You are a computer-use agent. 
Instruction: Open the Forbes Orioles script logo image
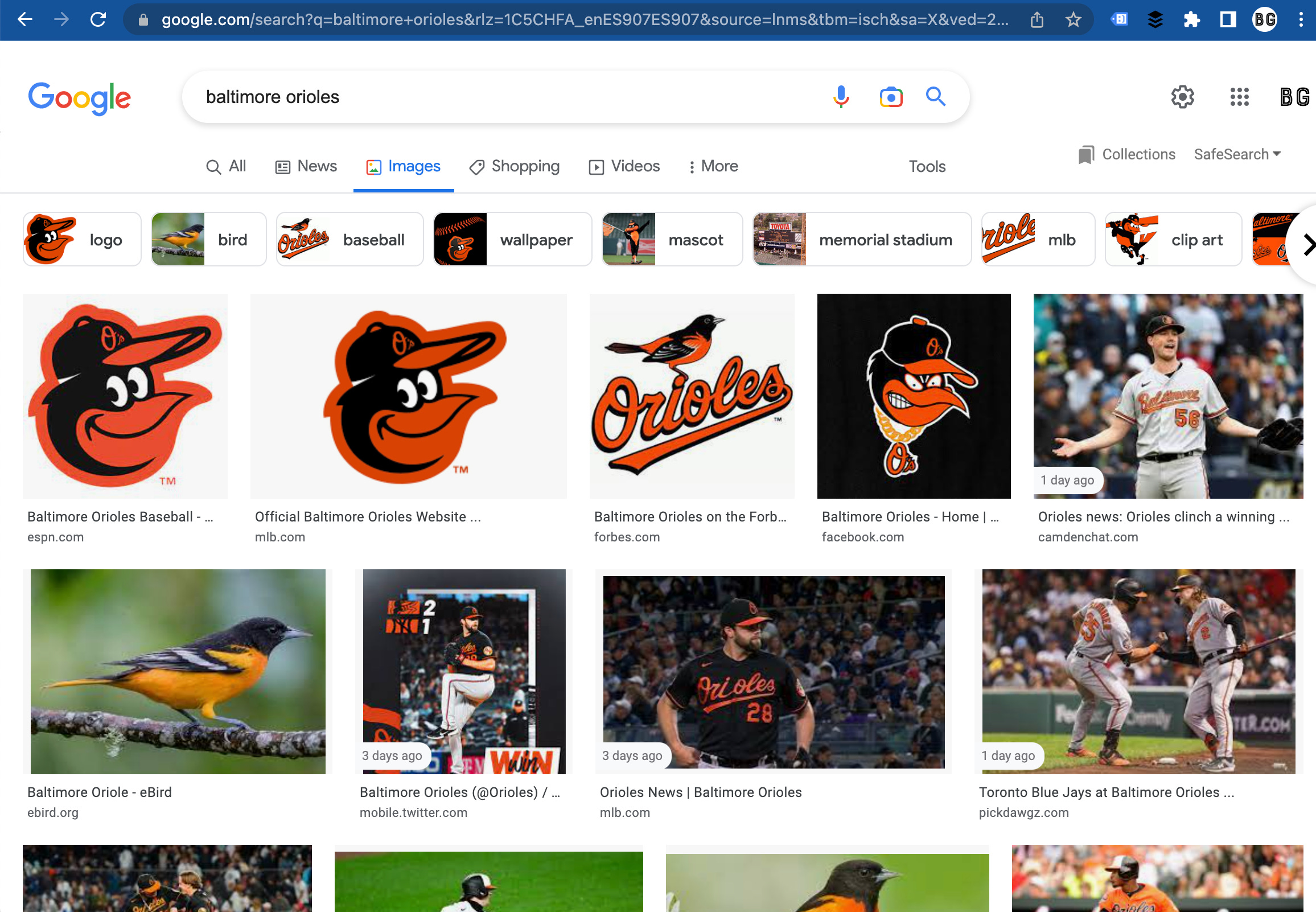(692, 396)
